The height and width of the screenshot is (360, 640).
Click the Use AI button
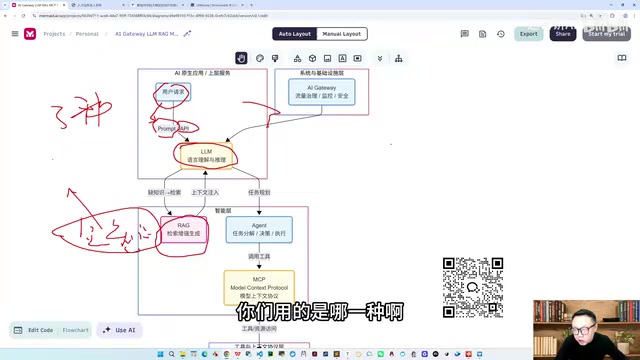click(x=119, y=330)
